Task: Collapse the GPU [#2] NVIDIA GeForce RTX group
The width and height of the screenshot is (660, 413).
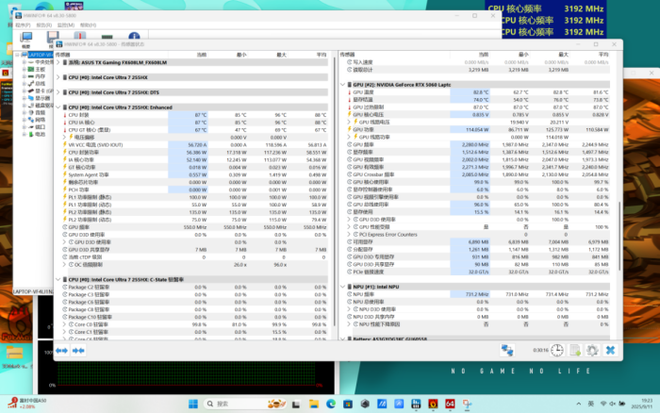Action: coord(341,85)
